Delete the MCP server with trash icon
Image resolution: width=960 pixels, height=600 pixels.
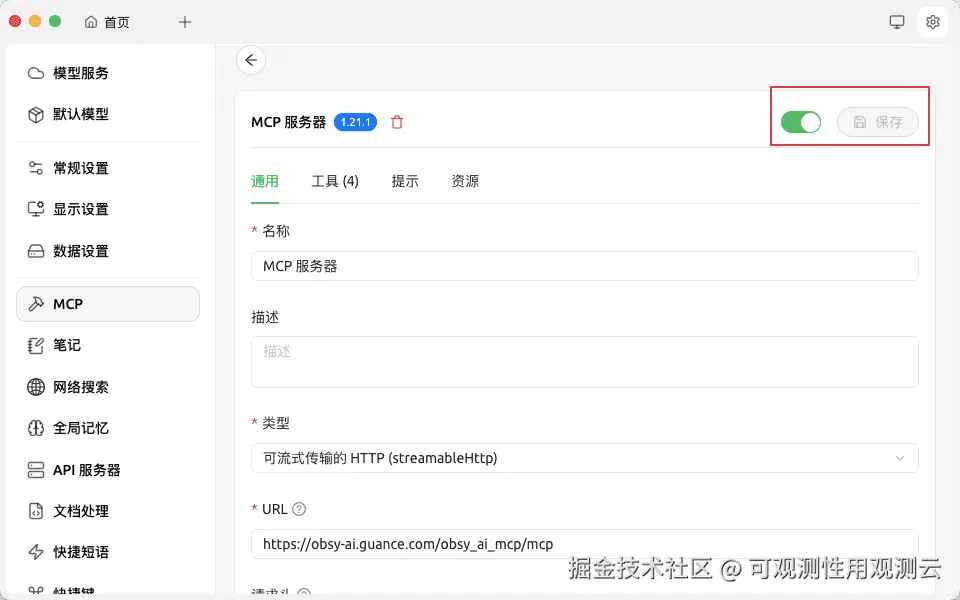click(397, 122)
